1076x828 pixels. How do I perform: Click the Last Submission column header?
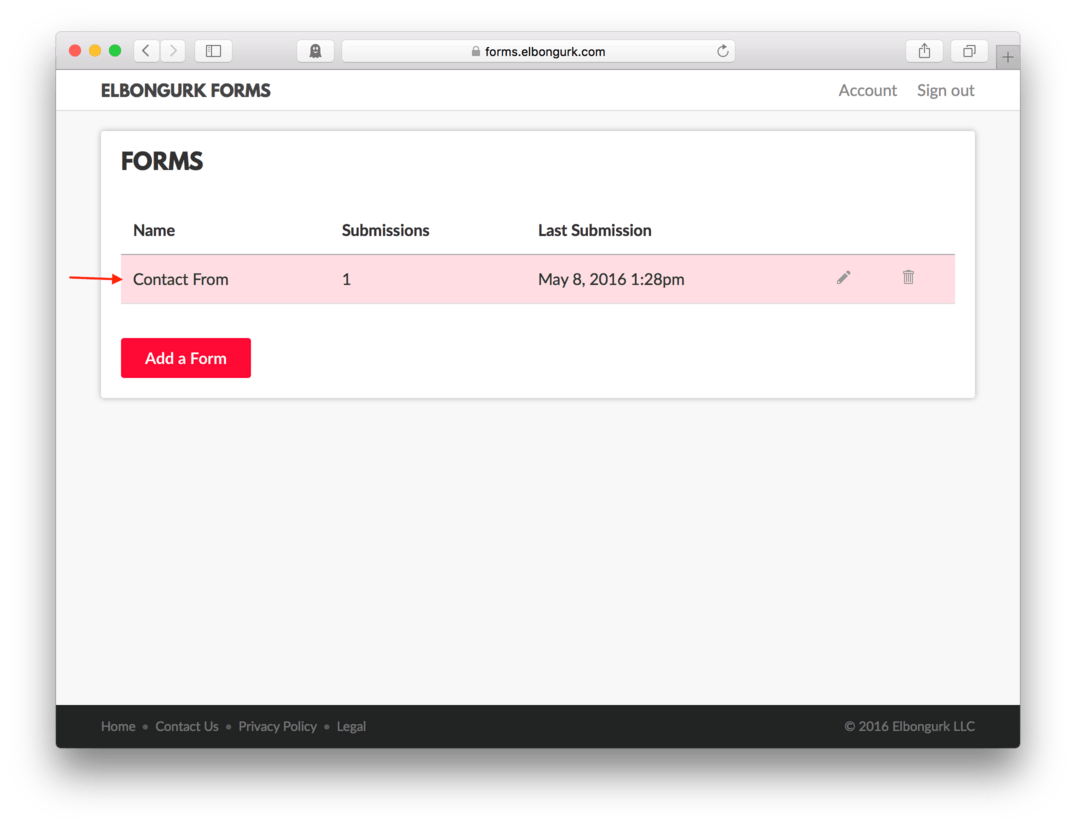(x=594, y=230)
